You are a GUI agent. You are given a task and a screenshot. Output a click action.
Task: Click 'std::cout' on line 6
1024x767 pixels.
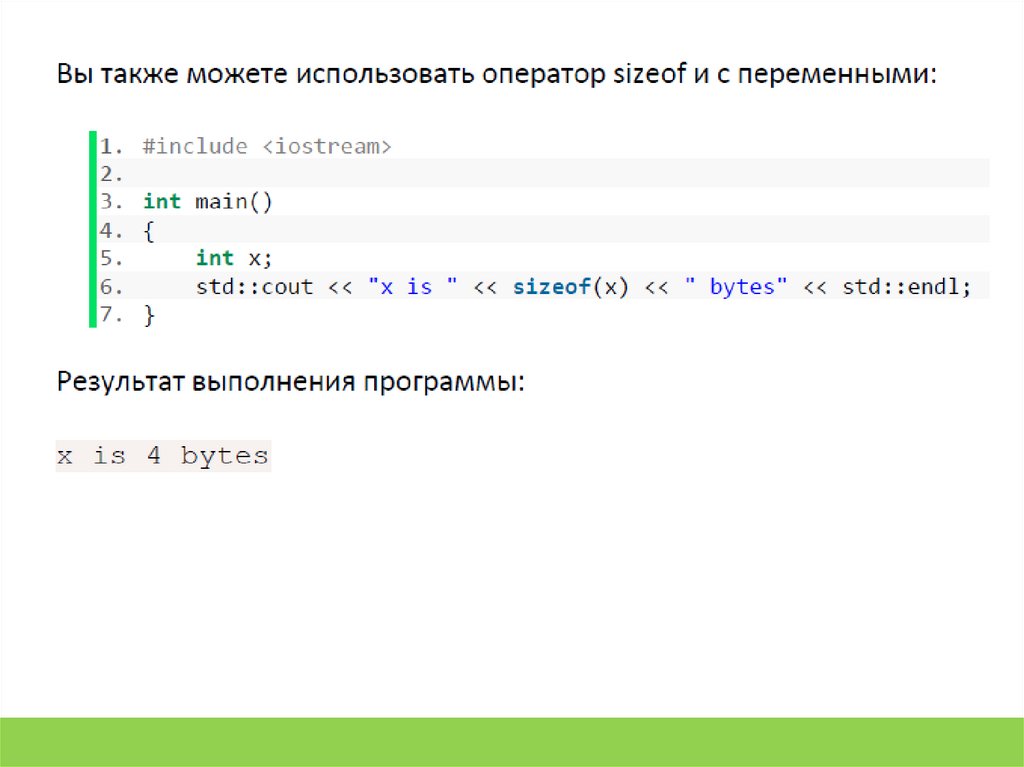pos(255,287)
